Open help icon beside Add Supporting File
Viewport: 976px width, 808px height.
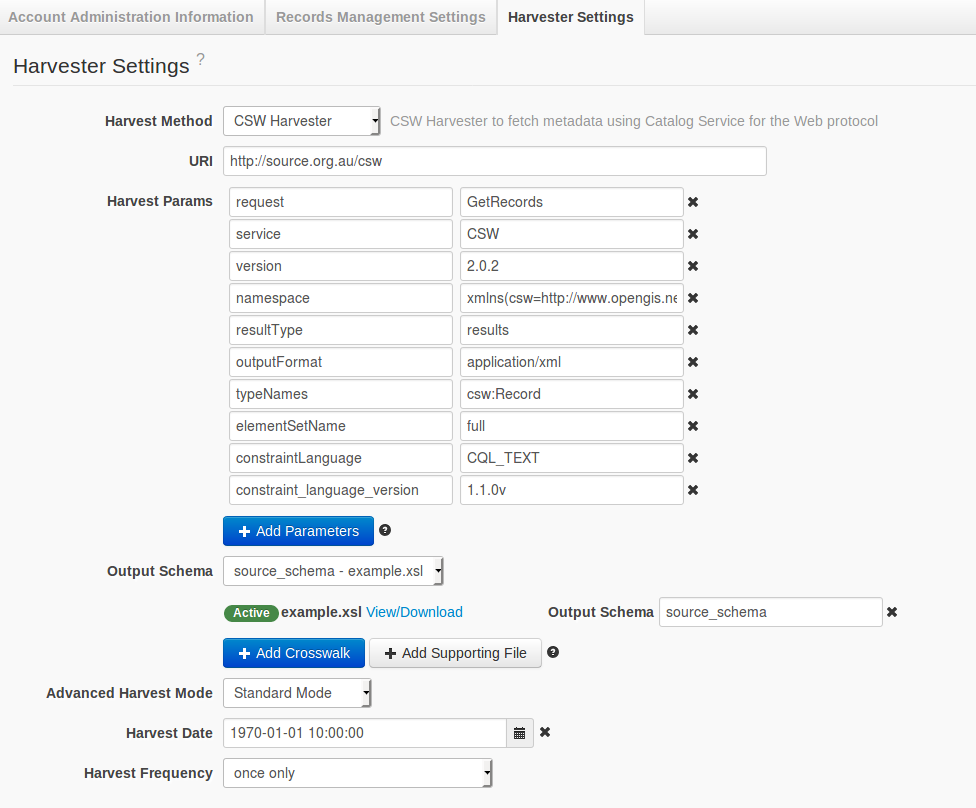coord(553,653)
